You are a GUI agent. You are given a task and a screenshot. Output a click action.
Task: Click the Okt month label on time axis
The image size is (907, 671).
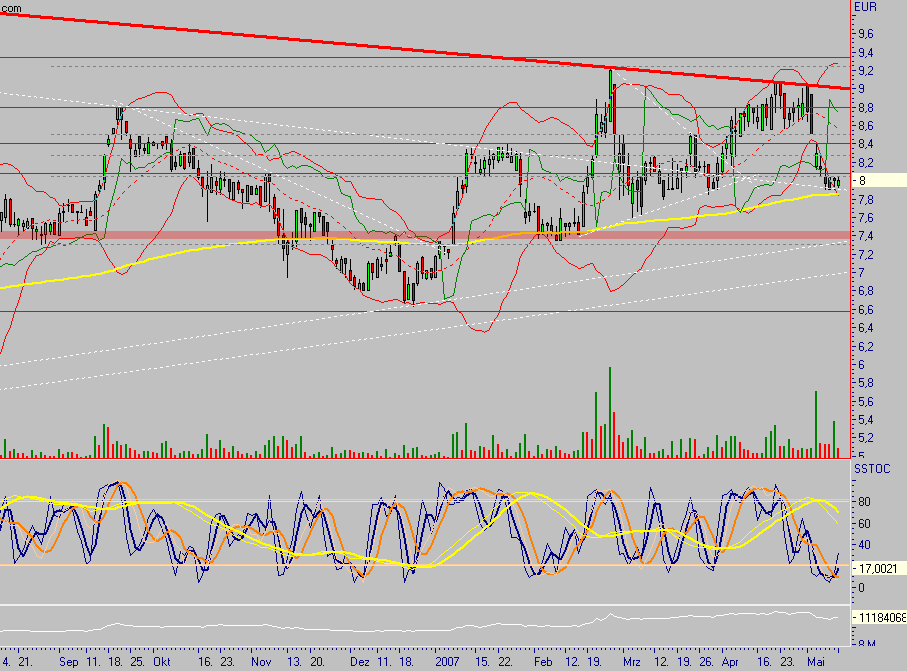pos(162,661)
